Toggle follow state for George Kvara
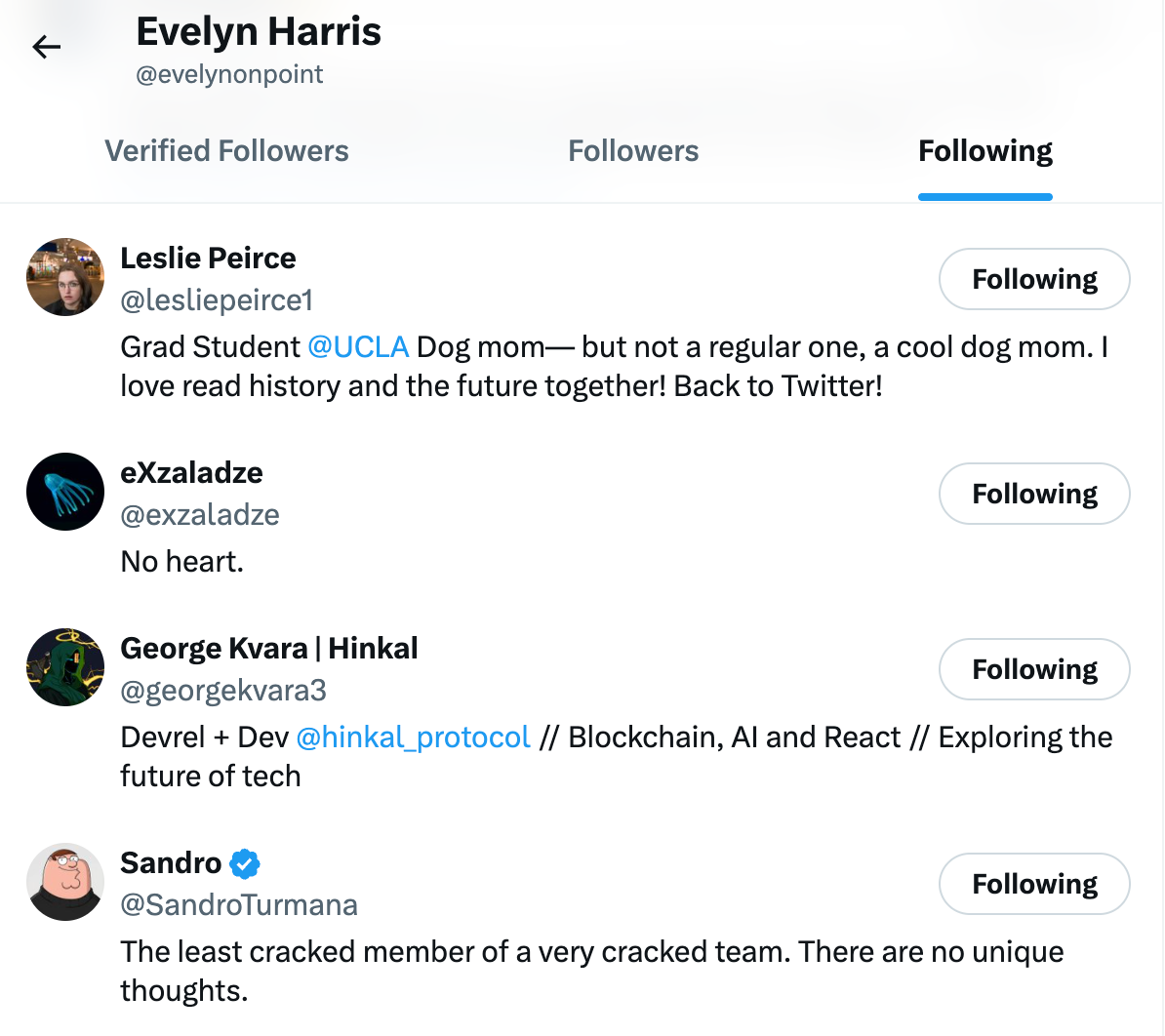The image size is (1165, 1036). click(1034, 669)
